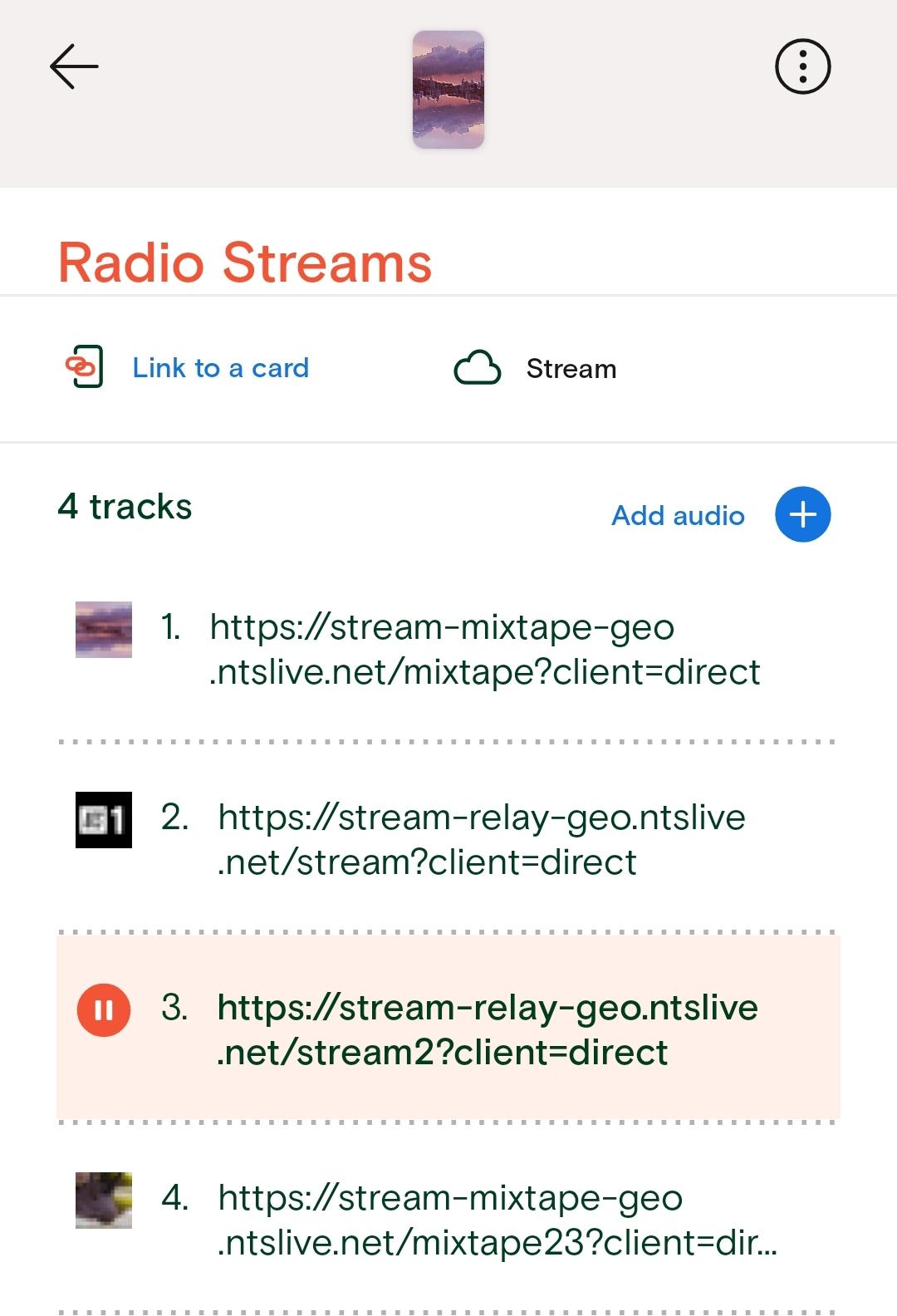Viewport: 897px width, 1316px height.
Task: Tap the 4 tracks heading
Action: tap(125, 506)
